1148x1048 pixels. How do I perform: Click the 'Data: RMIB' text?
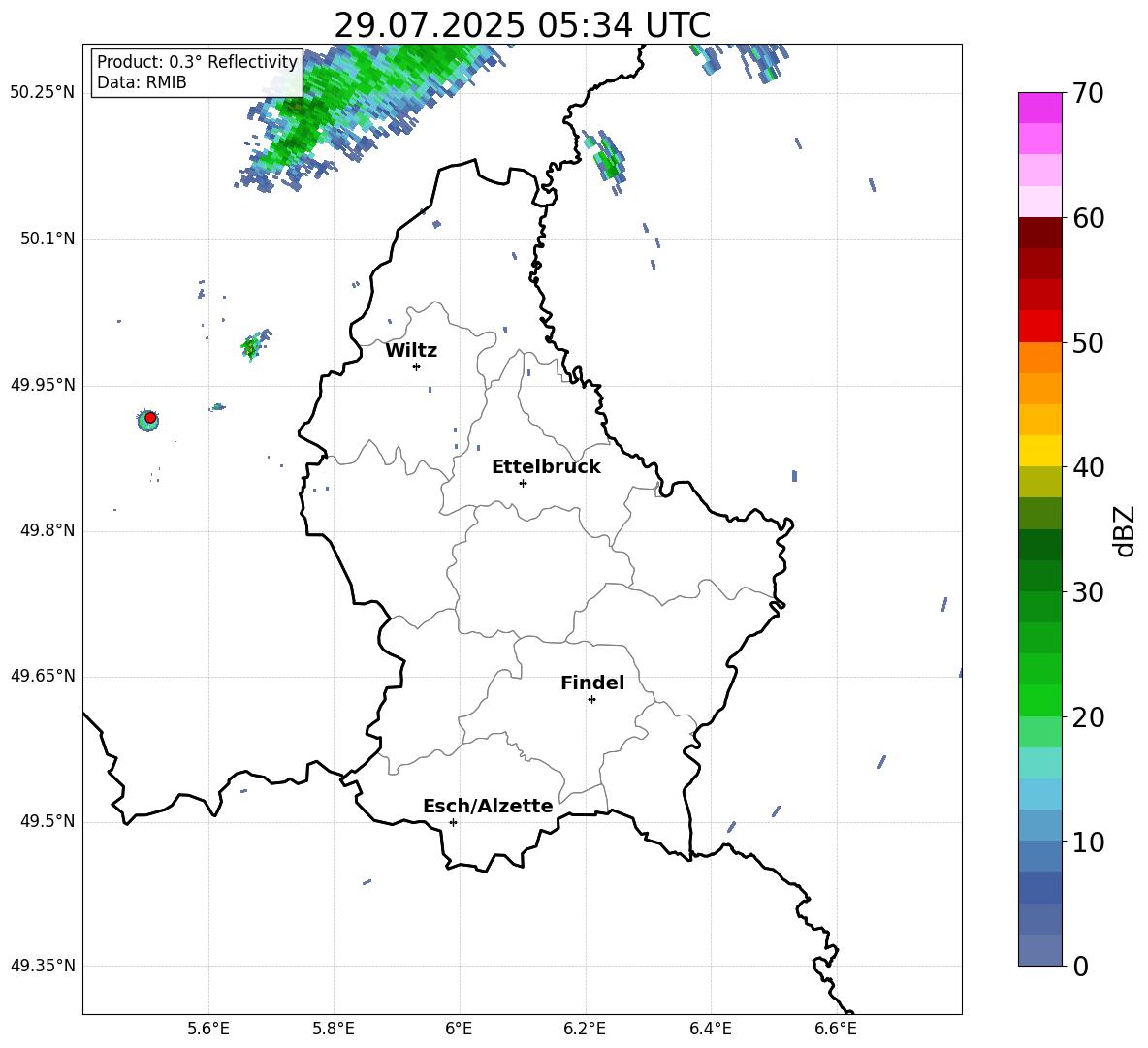[142, 82]
